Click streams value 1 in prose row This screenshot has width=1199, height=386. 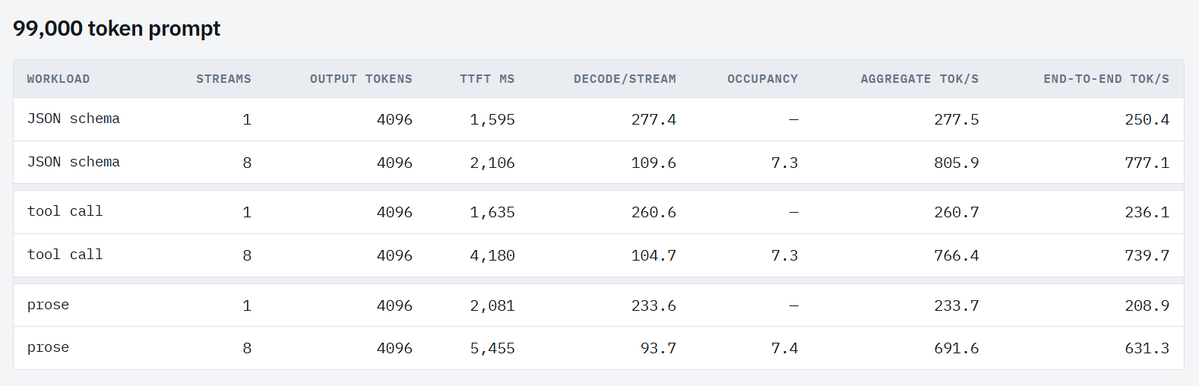click(247, 306)
